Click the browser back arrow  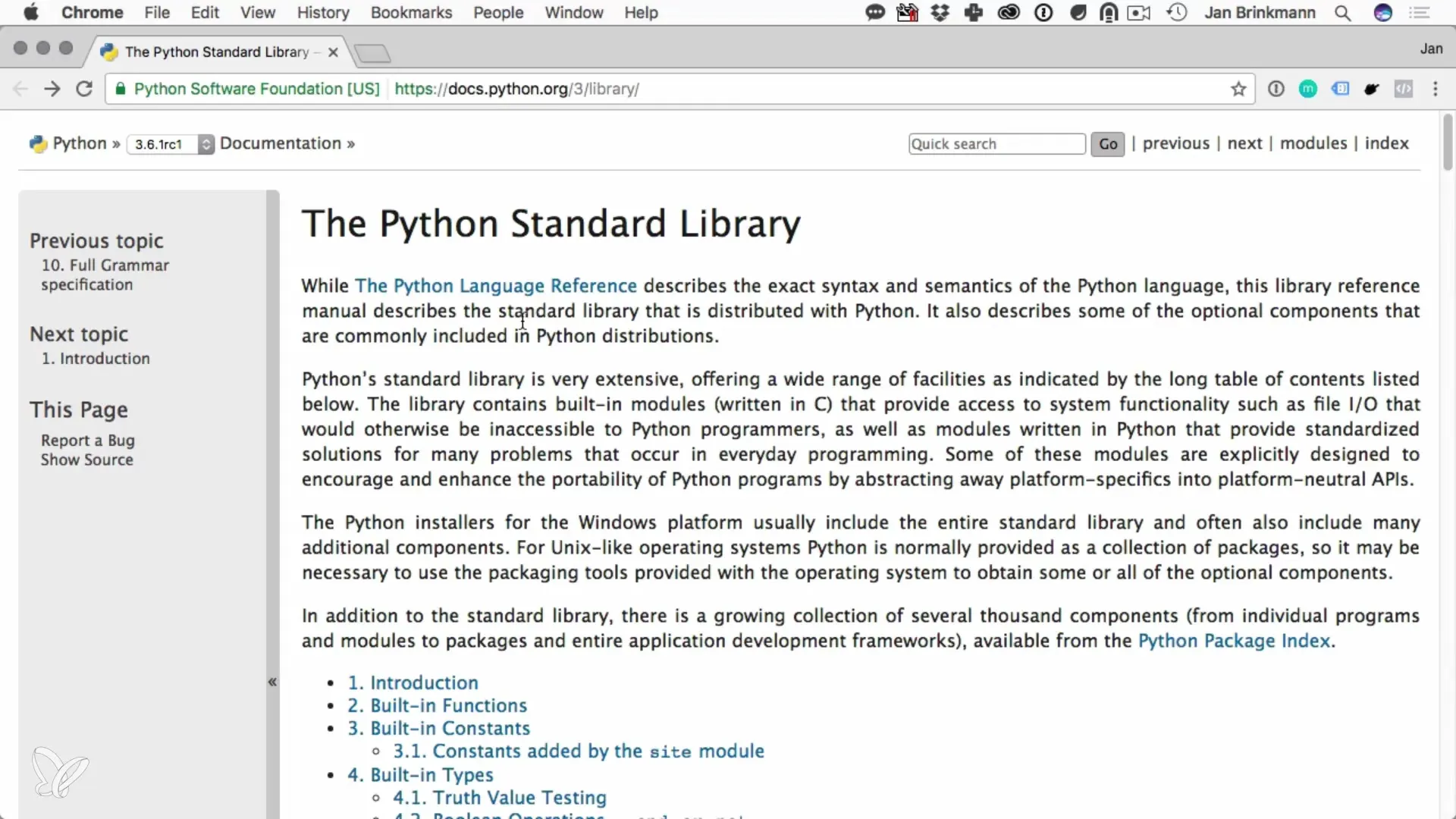[20, 89]
